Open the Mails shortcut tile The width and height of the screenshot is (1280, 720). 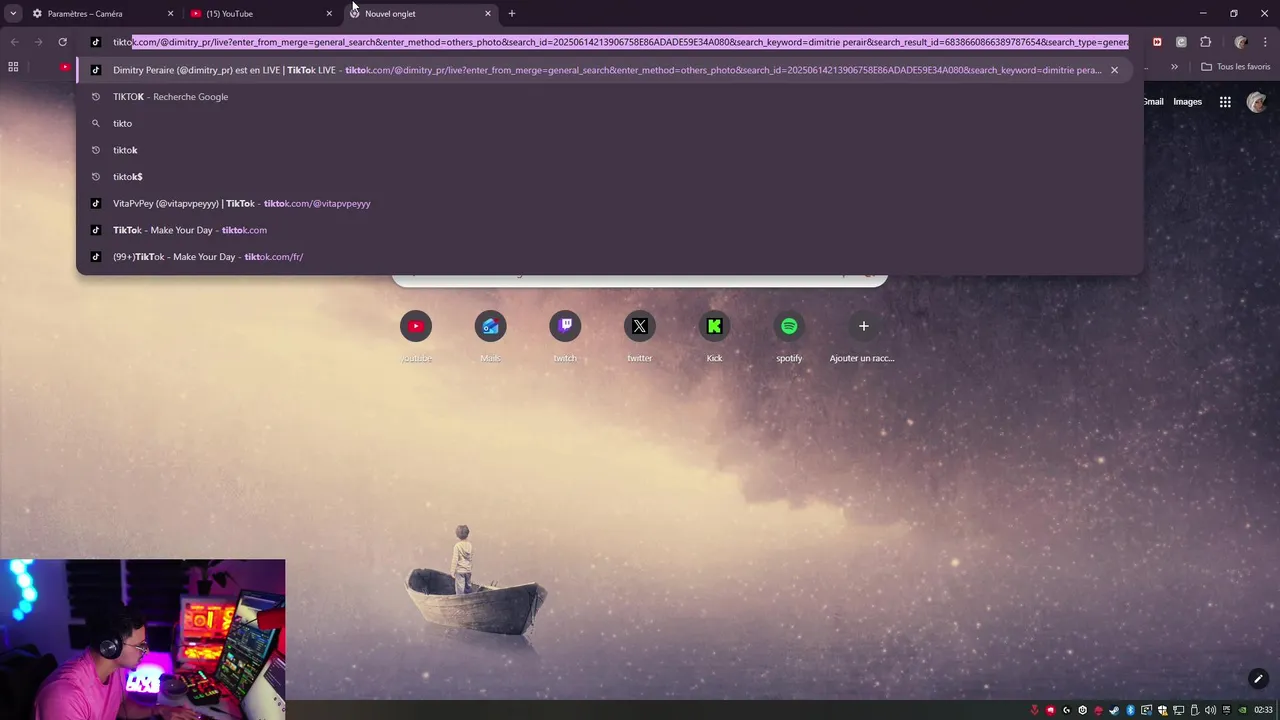point(490,326)
